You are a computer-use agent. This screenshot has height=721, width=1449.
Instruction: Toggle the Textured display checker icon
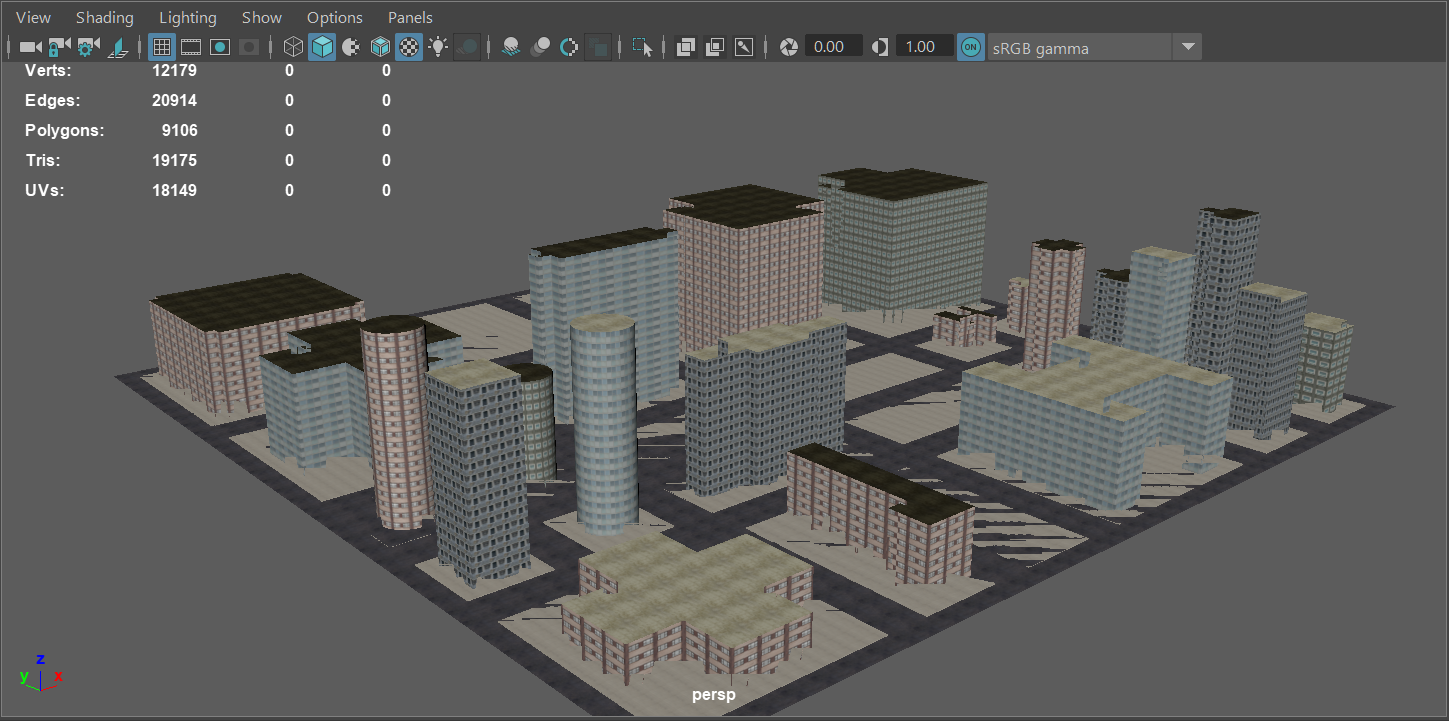click(x=409, y=47)
